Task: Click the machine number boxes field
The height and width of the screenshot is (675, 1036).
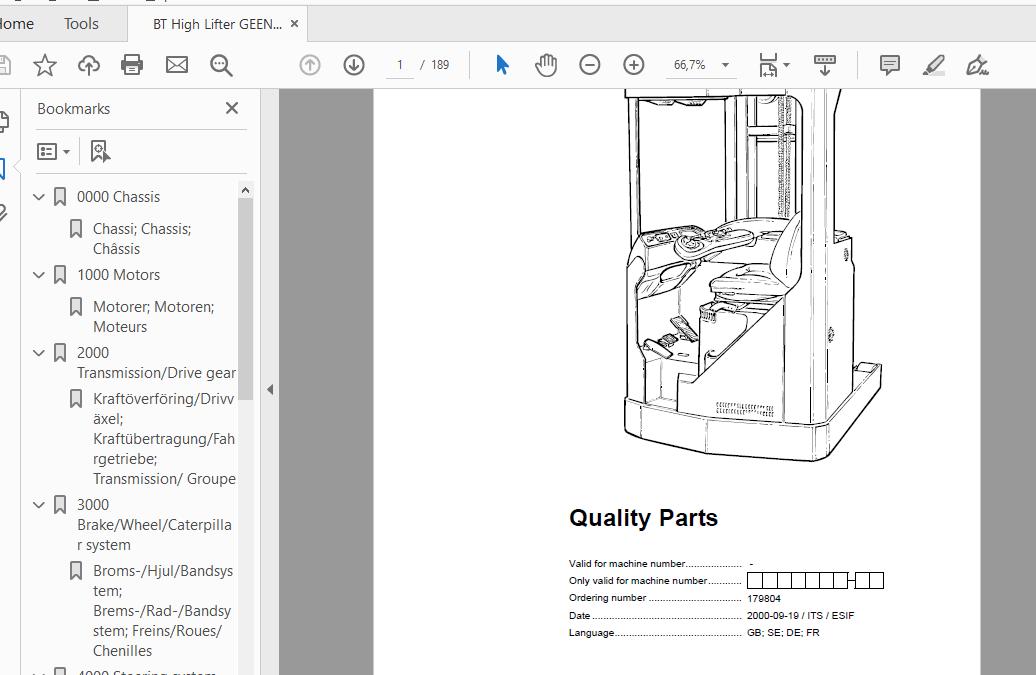Action: pos(815,581)
